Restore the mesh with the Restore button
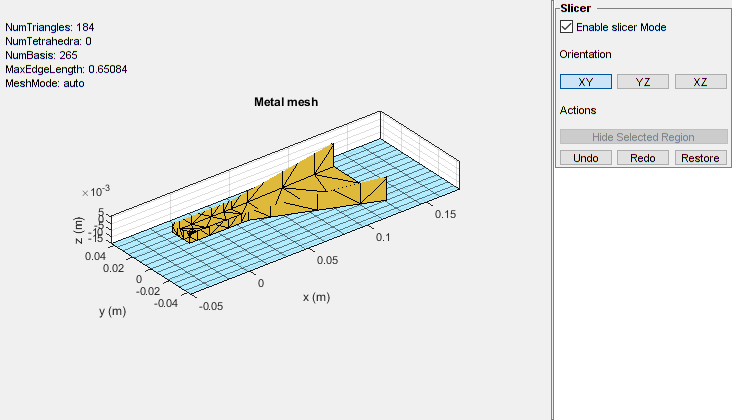 point(700,158)
